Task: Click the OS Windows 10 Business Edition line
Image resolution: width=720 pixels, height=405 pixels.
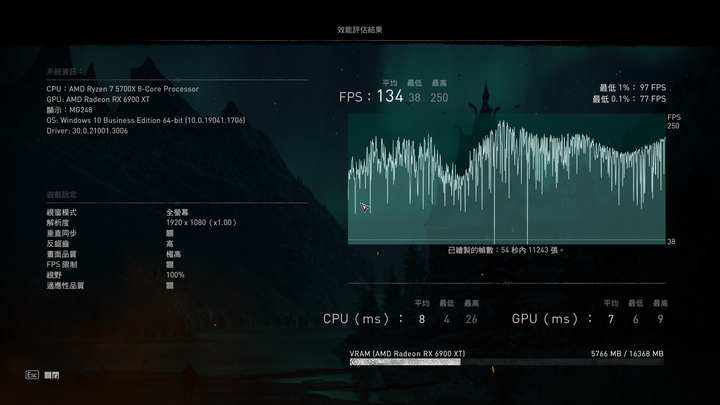Action: 146,120
